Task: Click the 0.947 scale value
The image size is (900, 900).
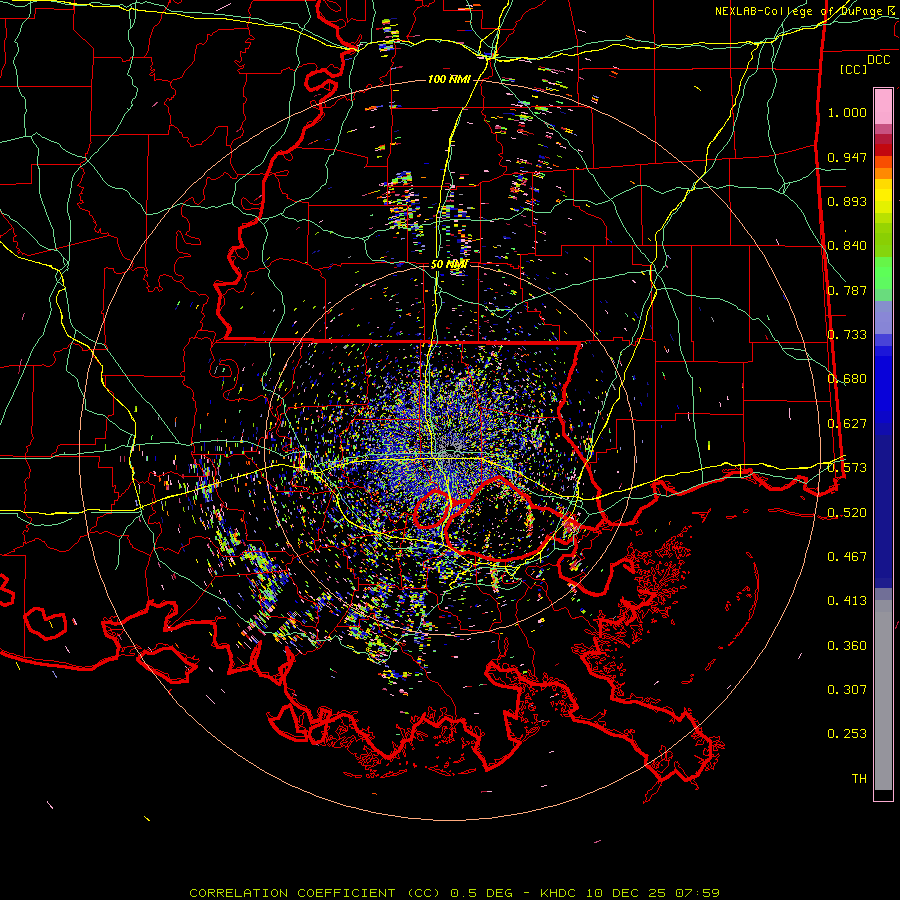Action: 847,157
